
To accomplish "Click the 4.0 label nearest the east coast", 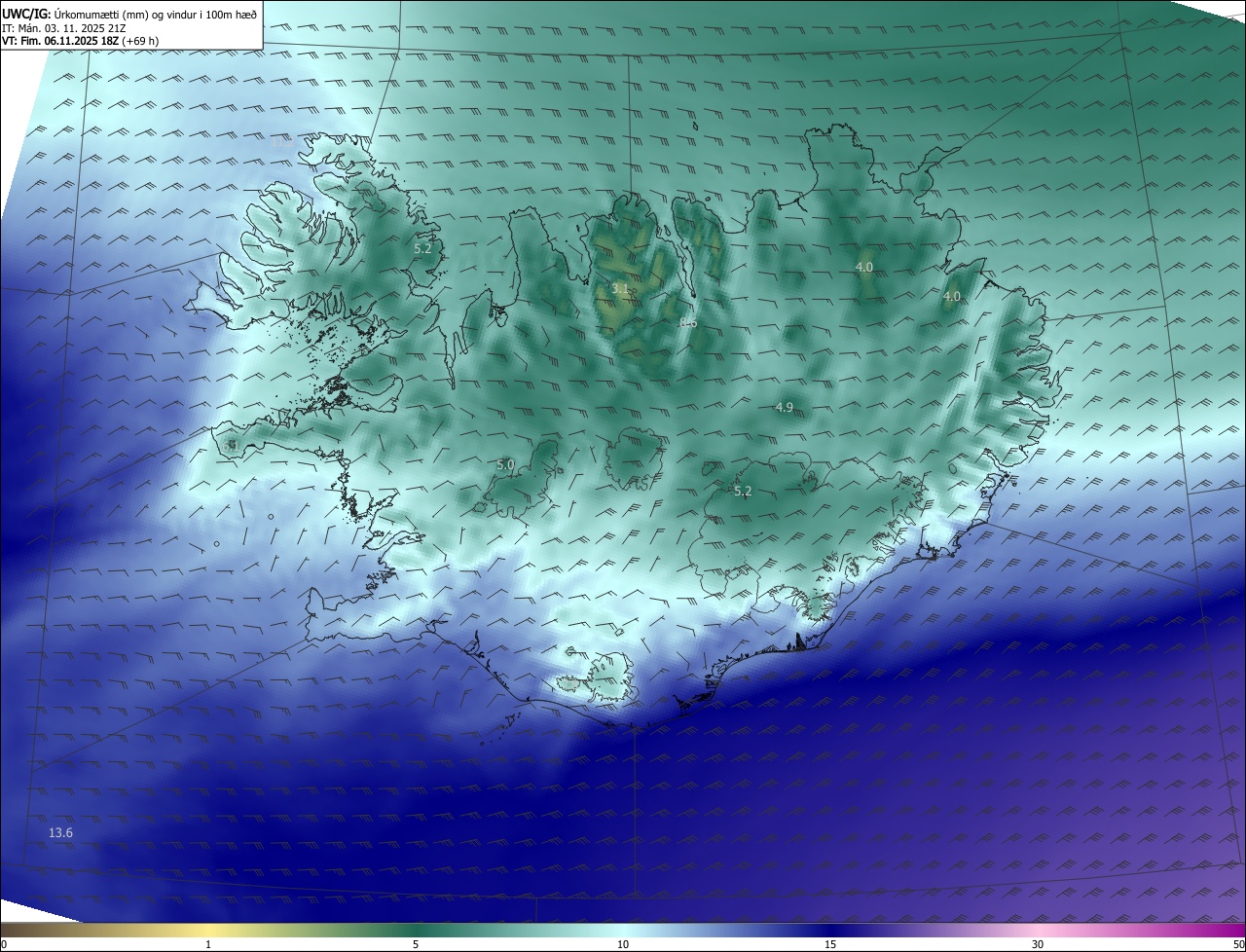I will tap(952, 296).
